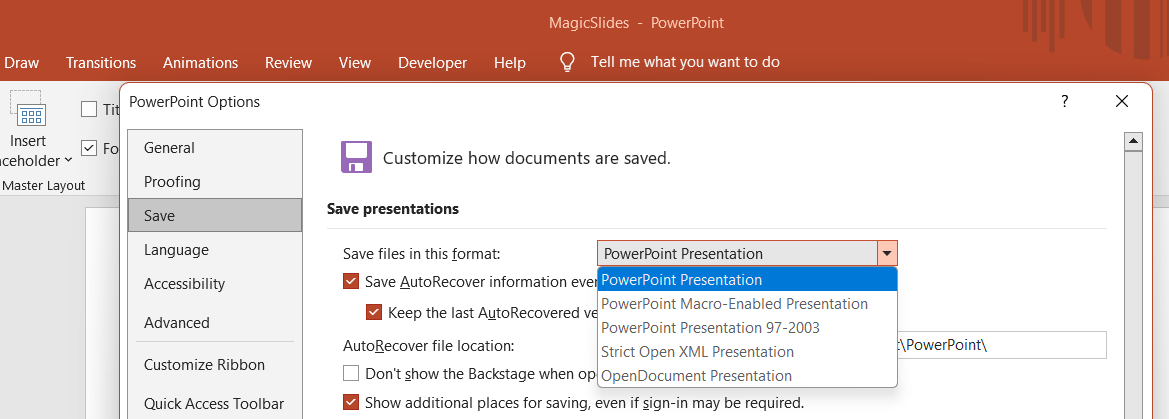Go to the Advanced options category
Image resolution: width=1169 pixels, height=419 pixels.
click(x=177, y=322)
